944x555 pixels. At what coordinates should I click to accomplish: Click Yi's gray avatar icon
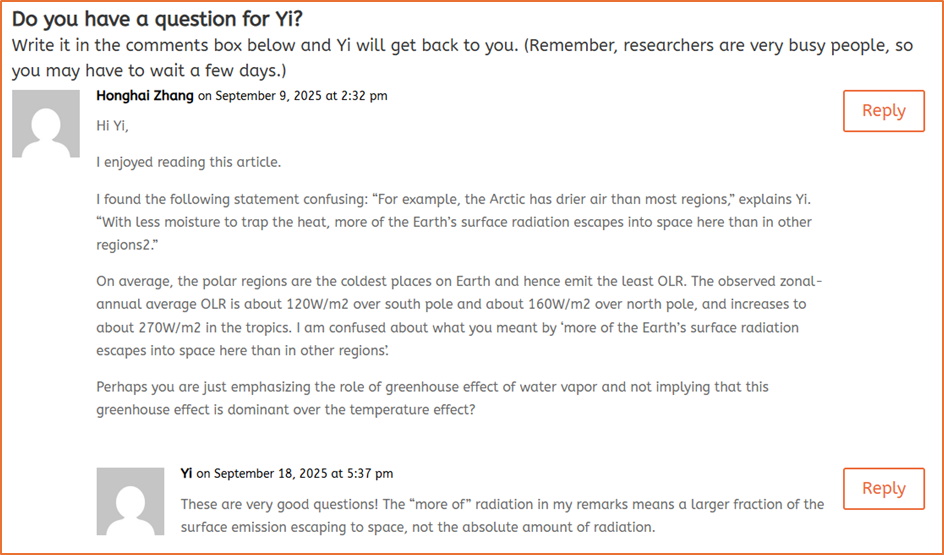tap(130, 502)
